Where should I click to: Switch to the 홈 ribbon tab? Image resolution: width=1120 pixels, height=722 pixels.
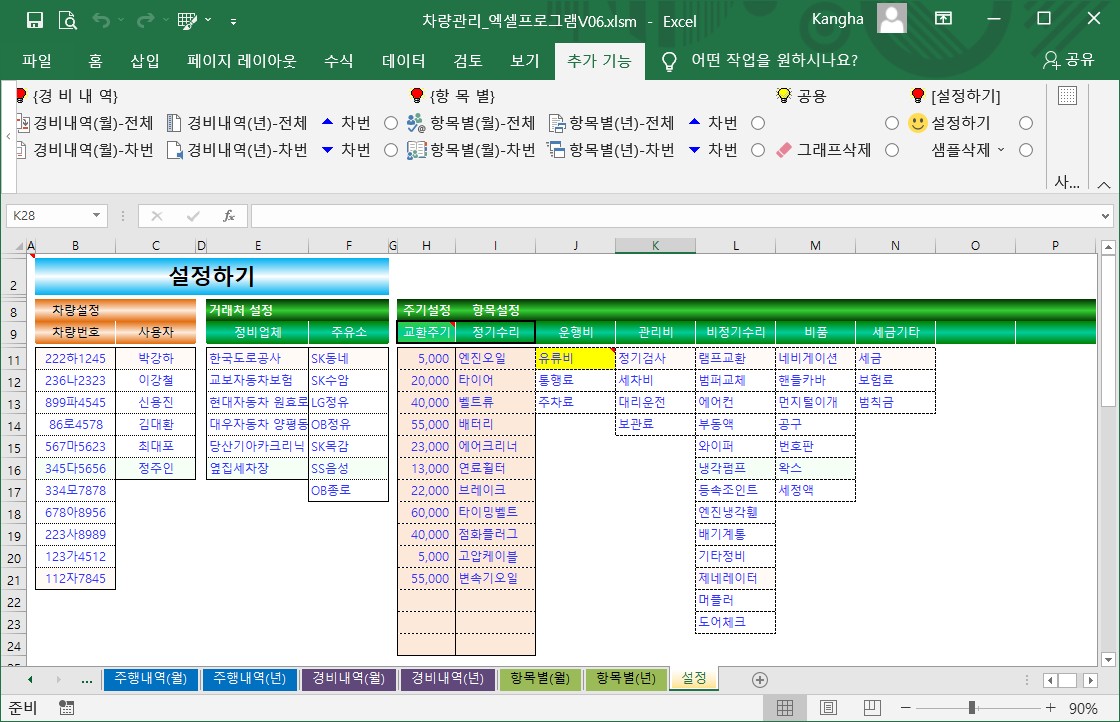click(96, 61)
